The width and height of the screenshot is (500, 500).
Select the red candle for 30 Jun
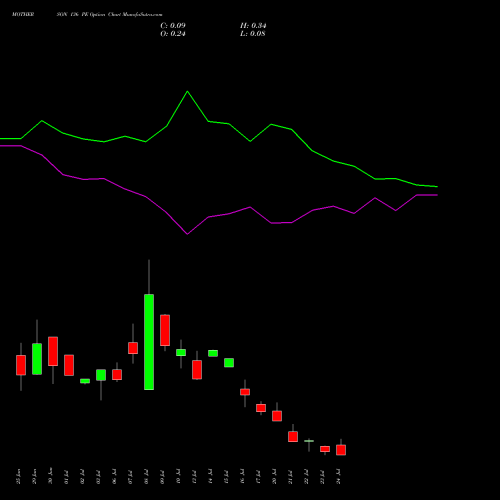53,351
